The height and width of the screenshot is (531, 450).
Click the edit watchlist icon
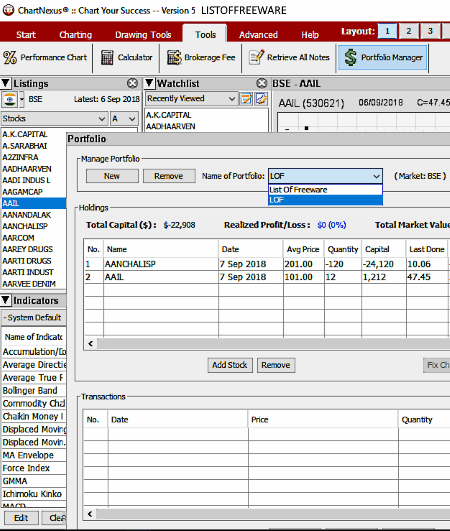tap(261, 99)
